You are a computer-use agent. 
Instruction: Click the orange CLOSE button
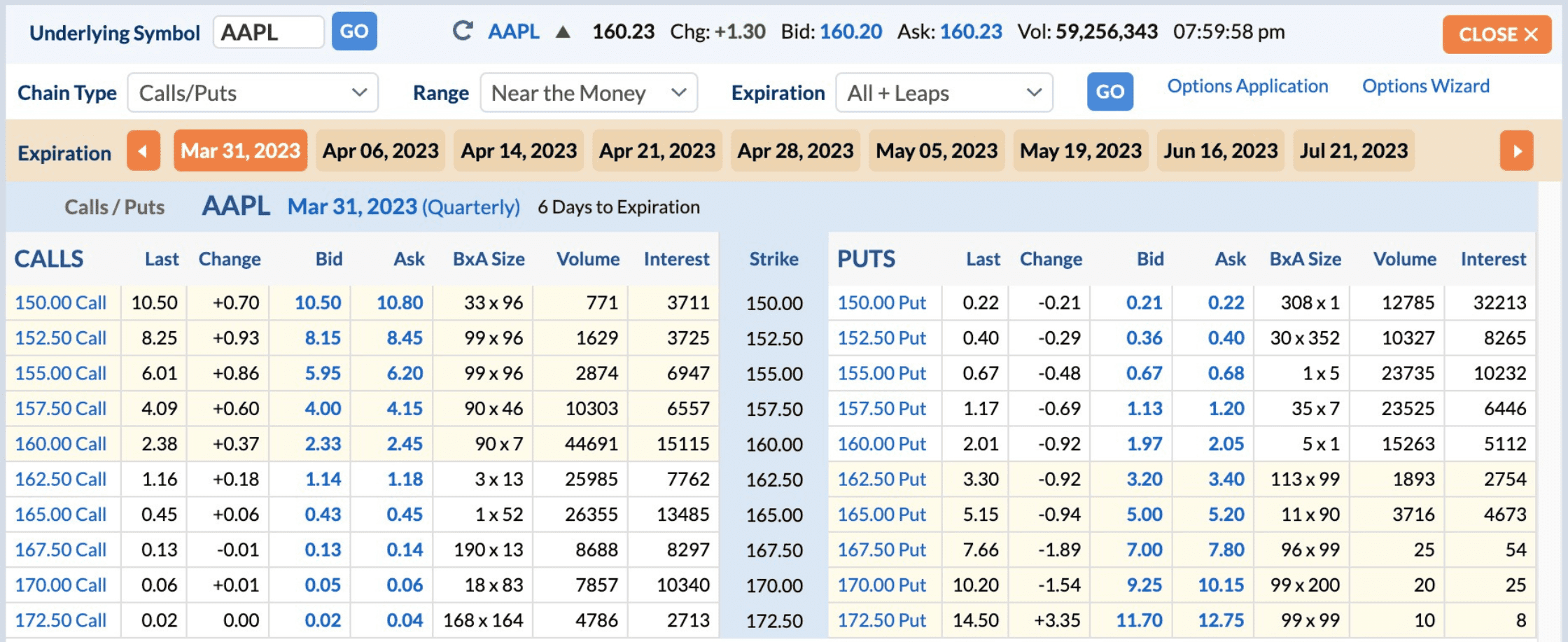1497,34
